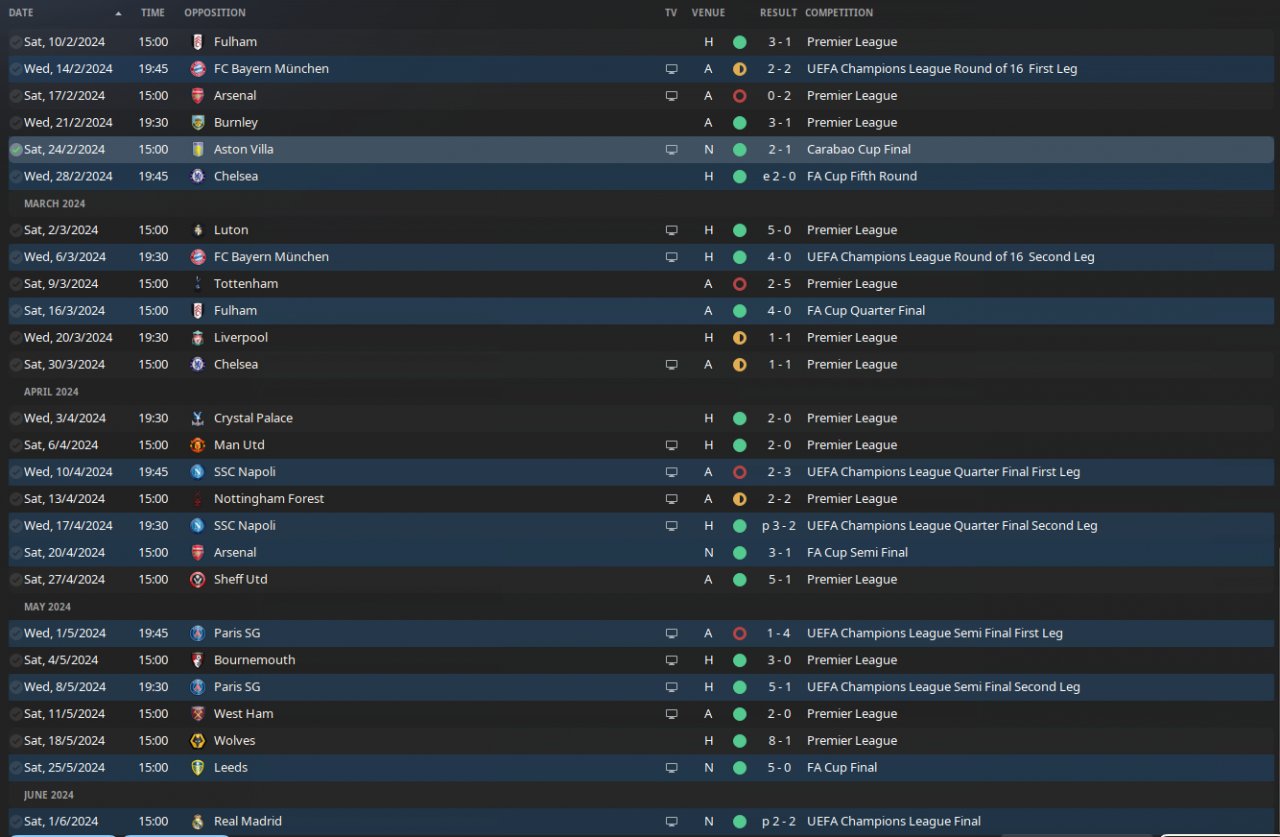The width and height of the screenshot is (1280, 837).
Task: Sort by the Opposition column header
Action: pyautogui.click(x=214, y=13)
